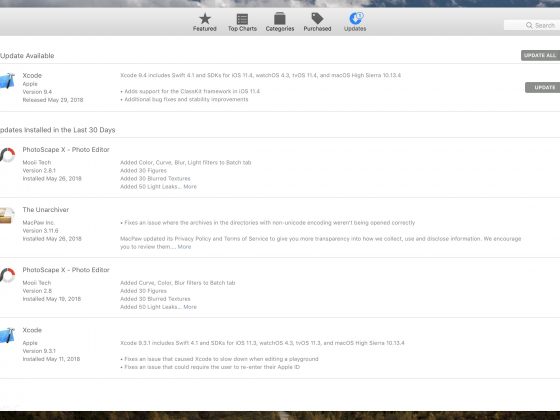The height and width of the screenshot is (420, 560).
Task: Click 'Additional bug fixes and stability improvements' line
Action: 184,99
